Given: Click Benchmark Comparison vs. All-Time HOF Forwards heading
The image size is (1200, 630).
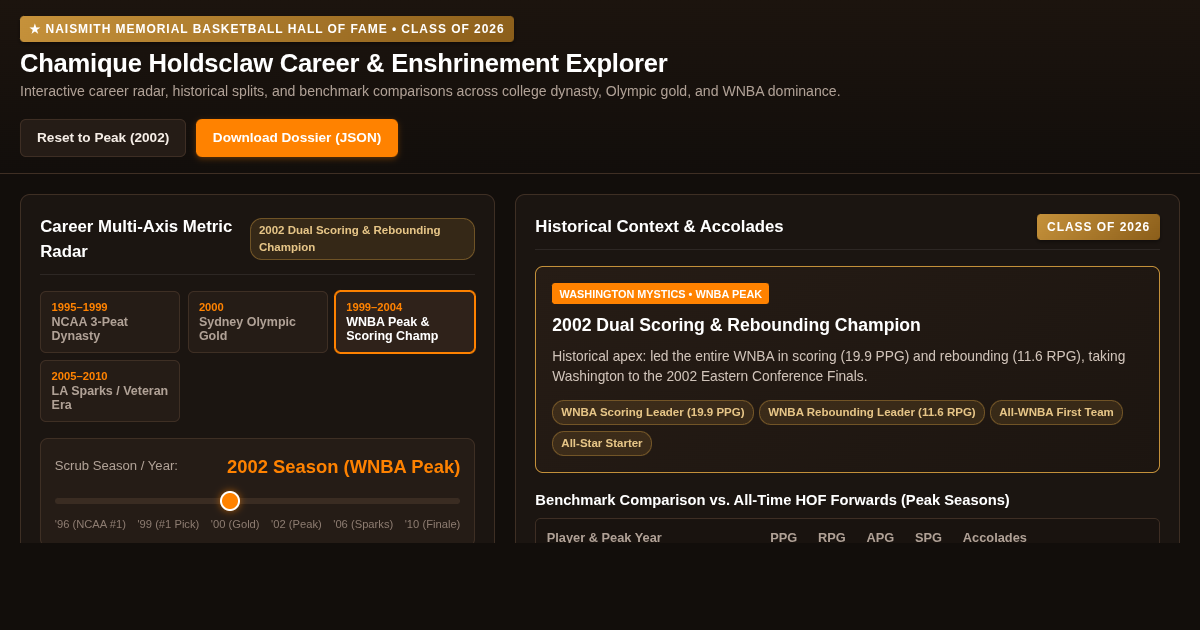Looking at the screenshot, I should tap(772, 499).
